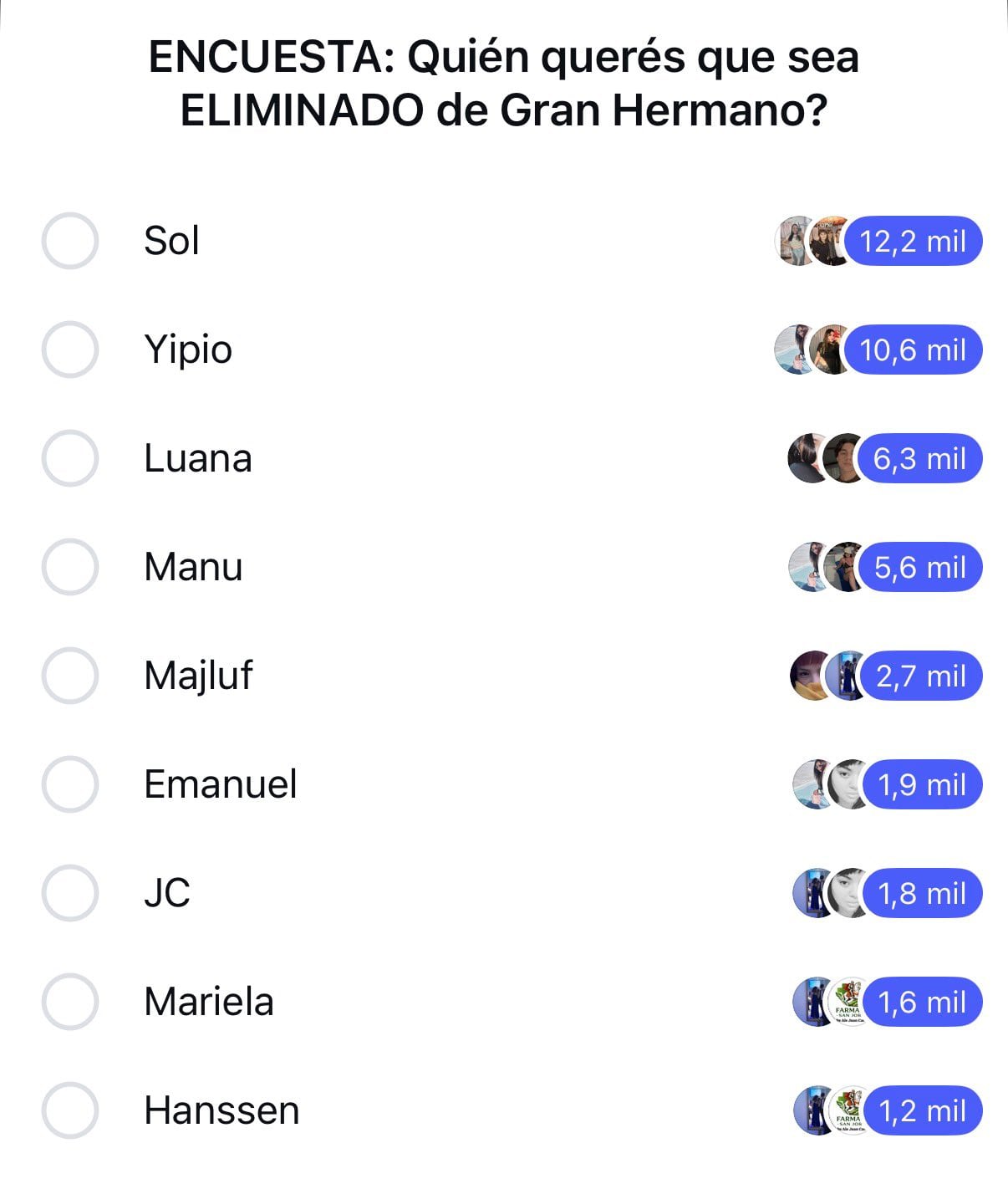Open the 6,3 mil vote count badge

click(919, 458)
